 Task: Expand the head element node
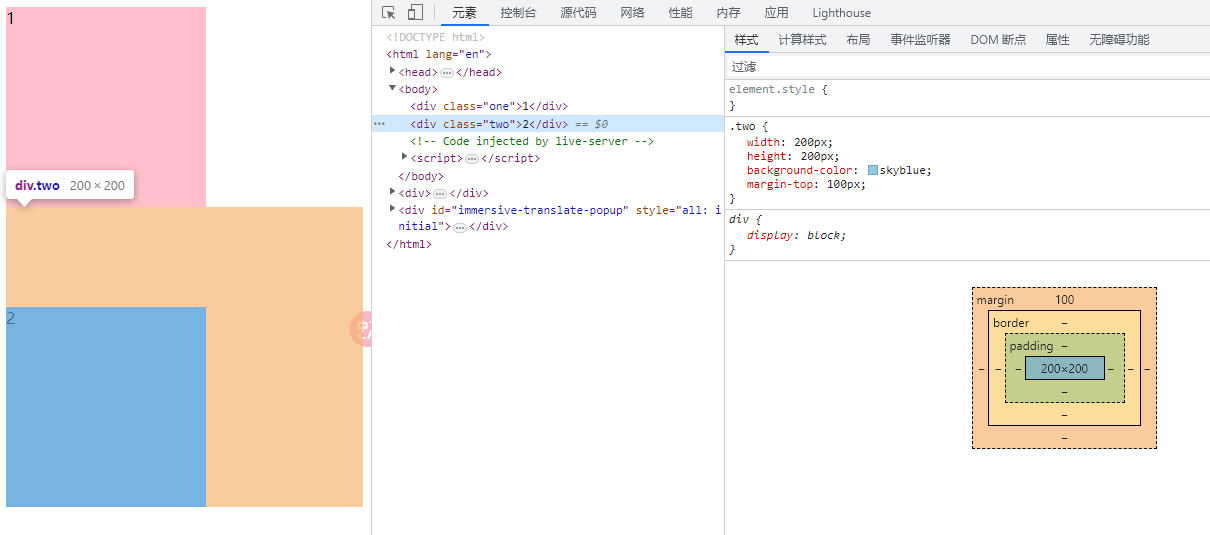pyautogui.click(x=393, y=72)
